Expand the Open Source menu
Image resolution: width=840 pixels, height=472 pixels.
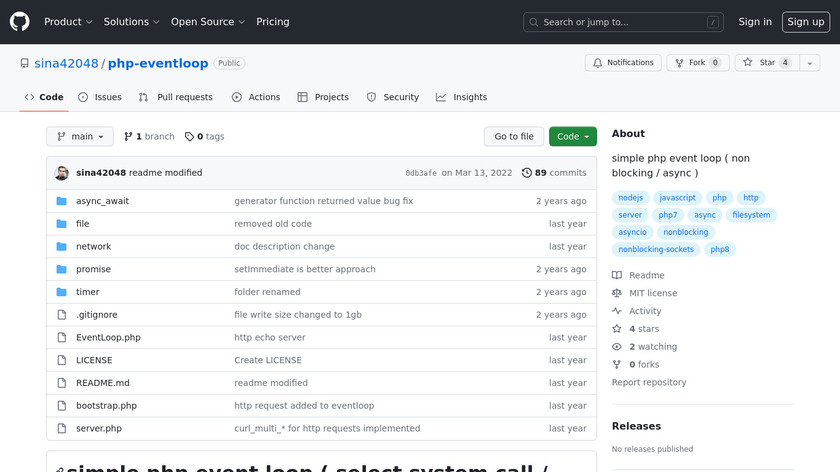[208, 22]
